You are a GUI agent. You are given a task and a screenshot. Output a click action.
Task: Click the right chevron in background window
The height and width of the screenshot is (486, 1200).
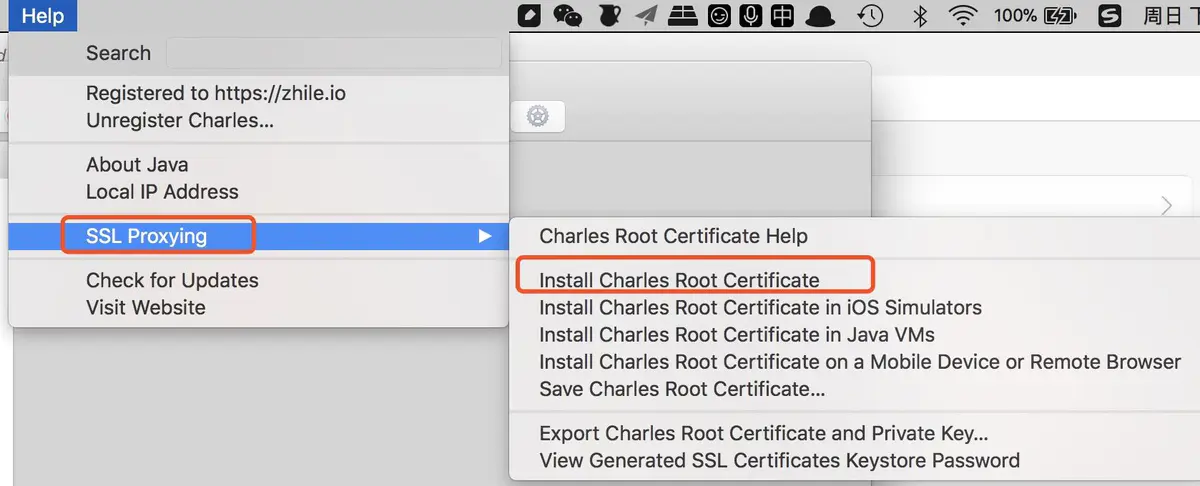1167,206
